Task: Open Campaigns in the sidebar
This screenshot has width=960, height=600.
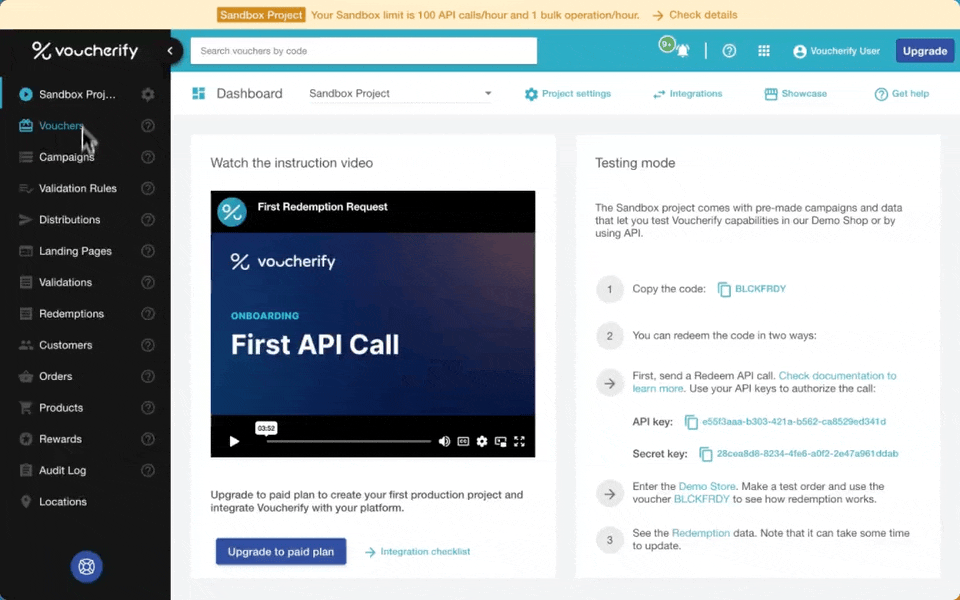Action: (67, 157)
